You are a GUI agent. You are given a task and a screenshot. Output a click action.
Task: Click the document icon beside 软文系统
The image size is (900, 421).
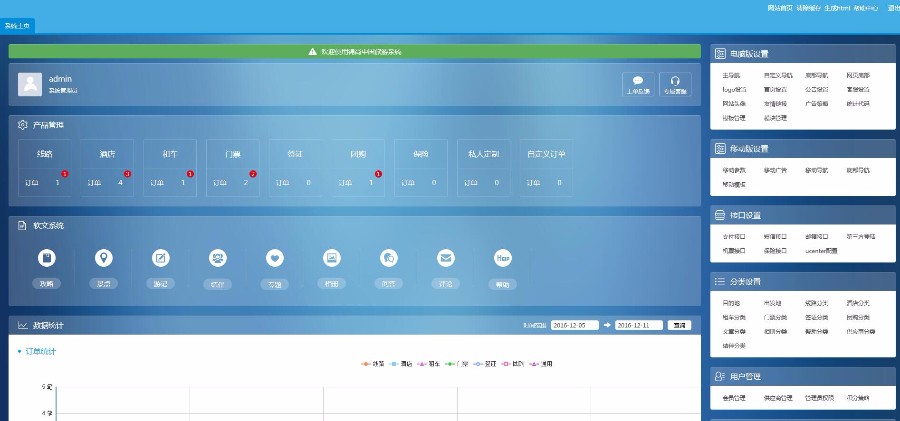coord(22,226)
